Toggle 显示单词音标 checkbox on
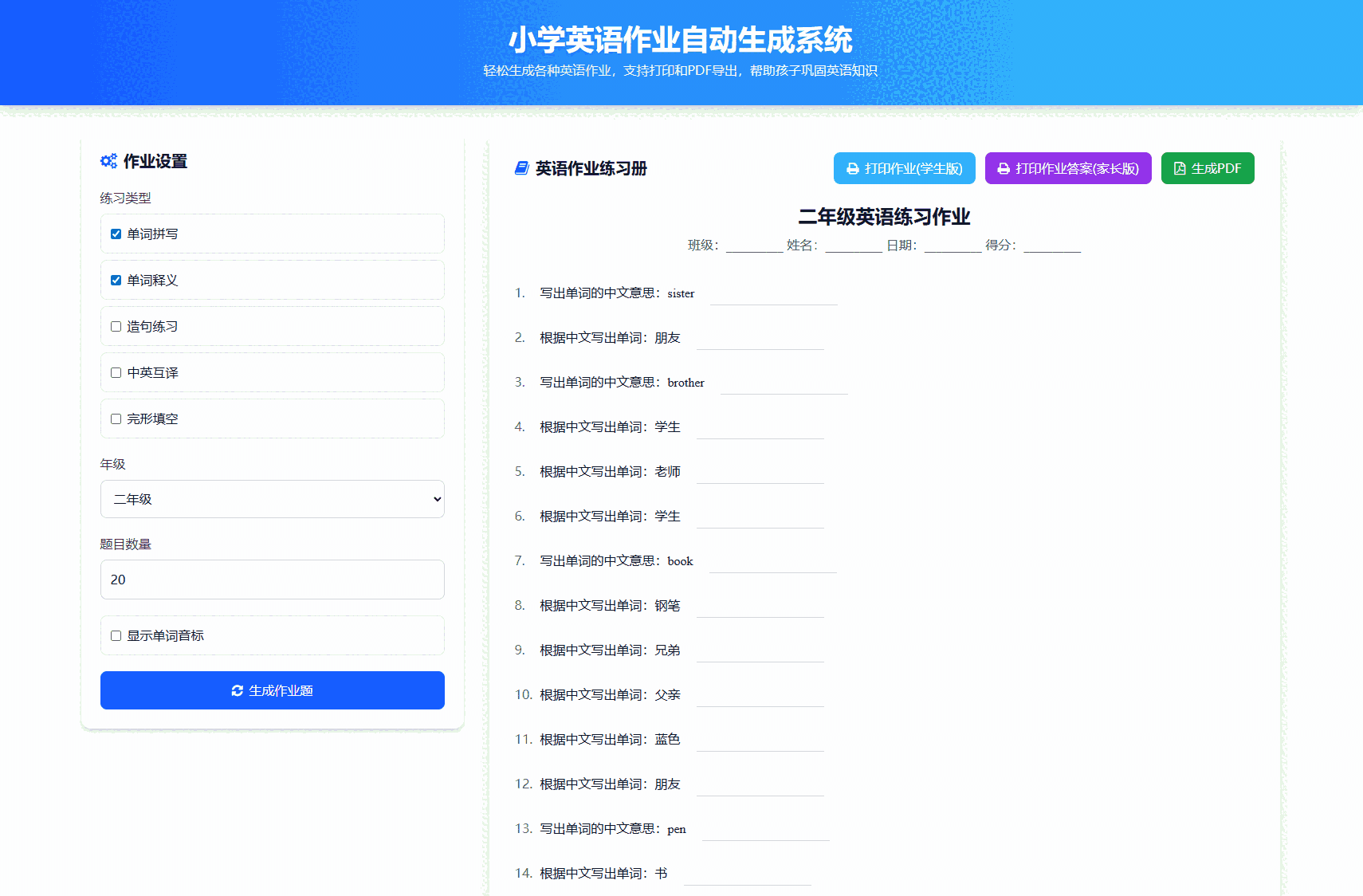Screen dimensions: 1363x896 click(116, 636)
